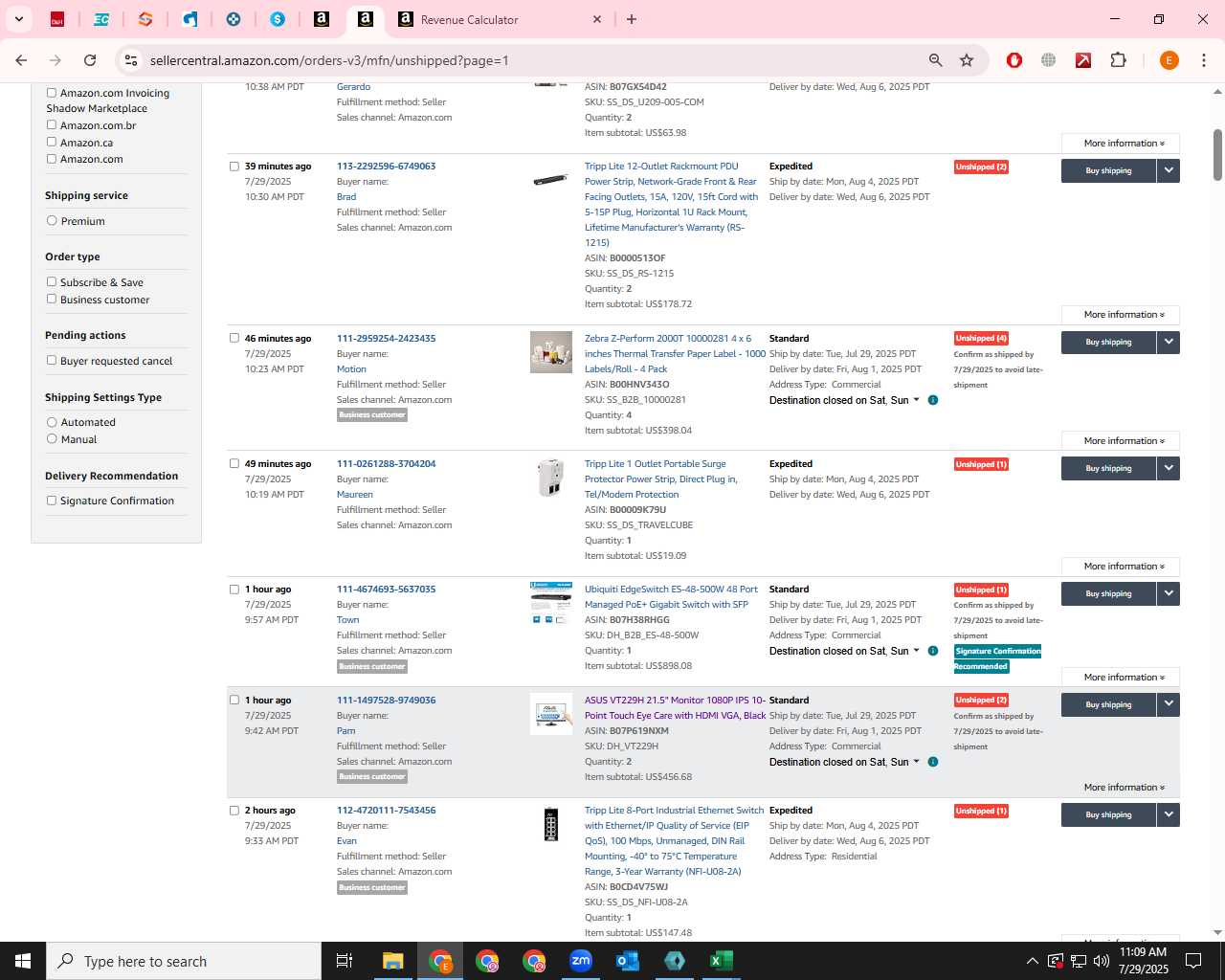Check the Amazon.com Invoicing Shadow Marketplace box
This screenshot has height=980, width=1225.
coord(52,93)
